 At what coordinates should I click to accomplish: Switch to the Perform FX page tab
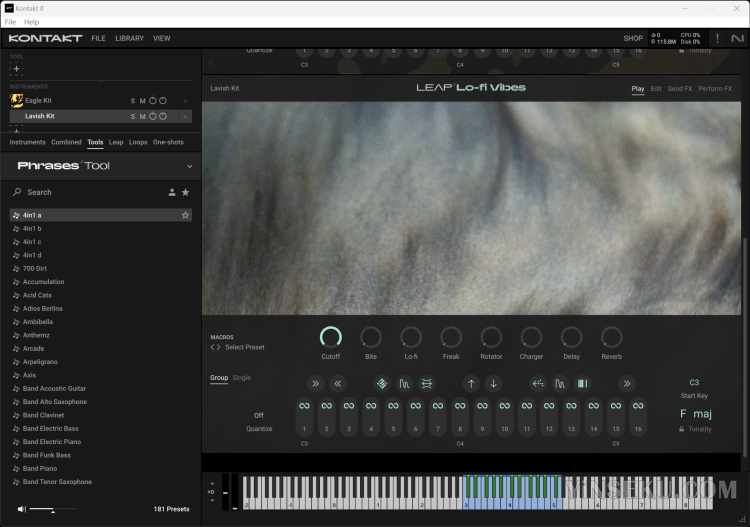click(x=715, y=89)
